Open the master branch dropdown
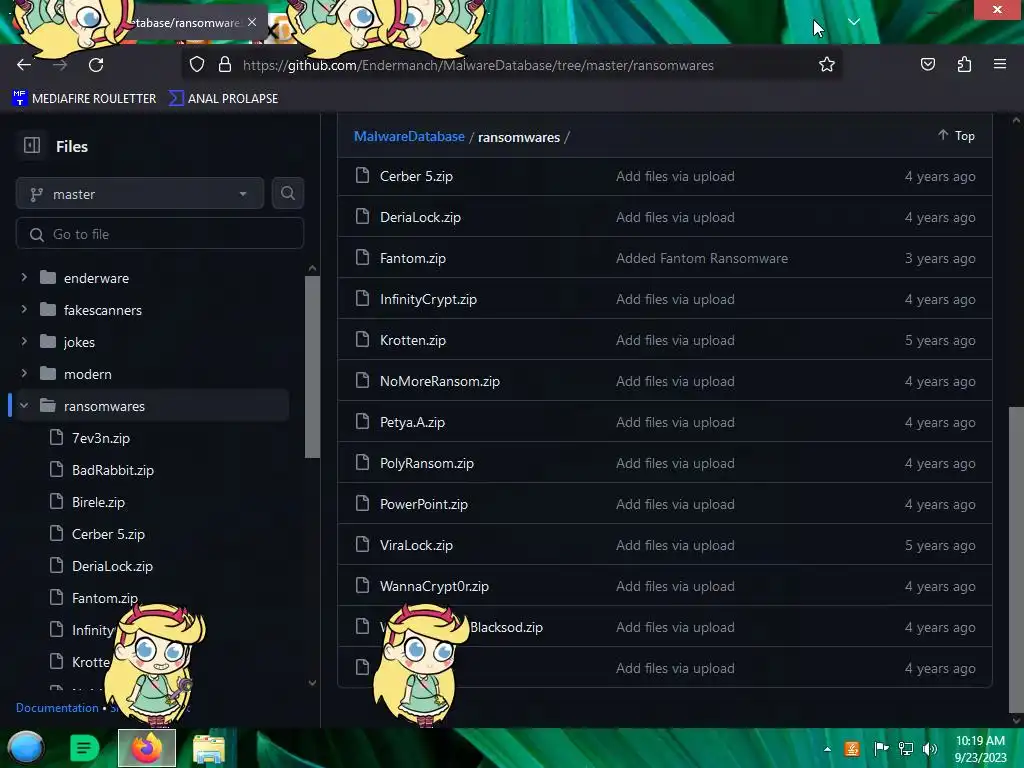The height and width of the screenshot is (768, 1024). tap(140, 194)
